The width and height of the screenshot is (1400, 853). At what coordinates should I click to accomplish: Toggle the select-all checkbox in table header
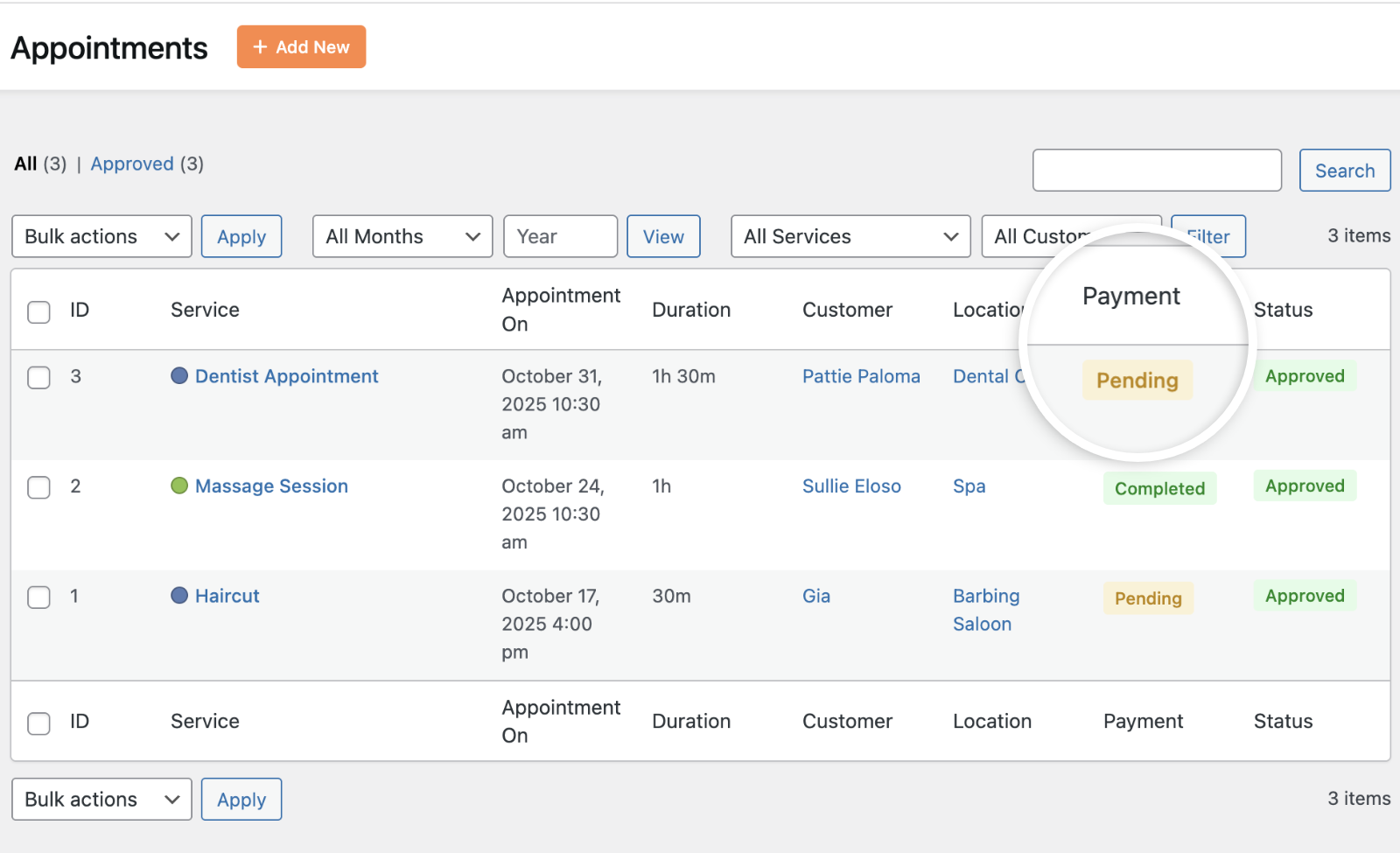pyautogui.click(x=38, y=311)
